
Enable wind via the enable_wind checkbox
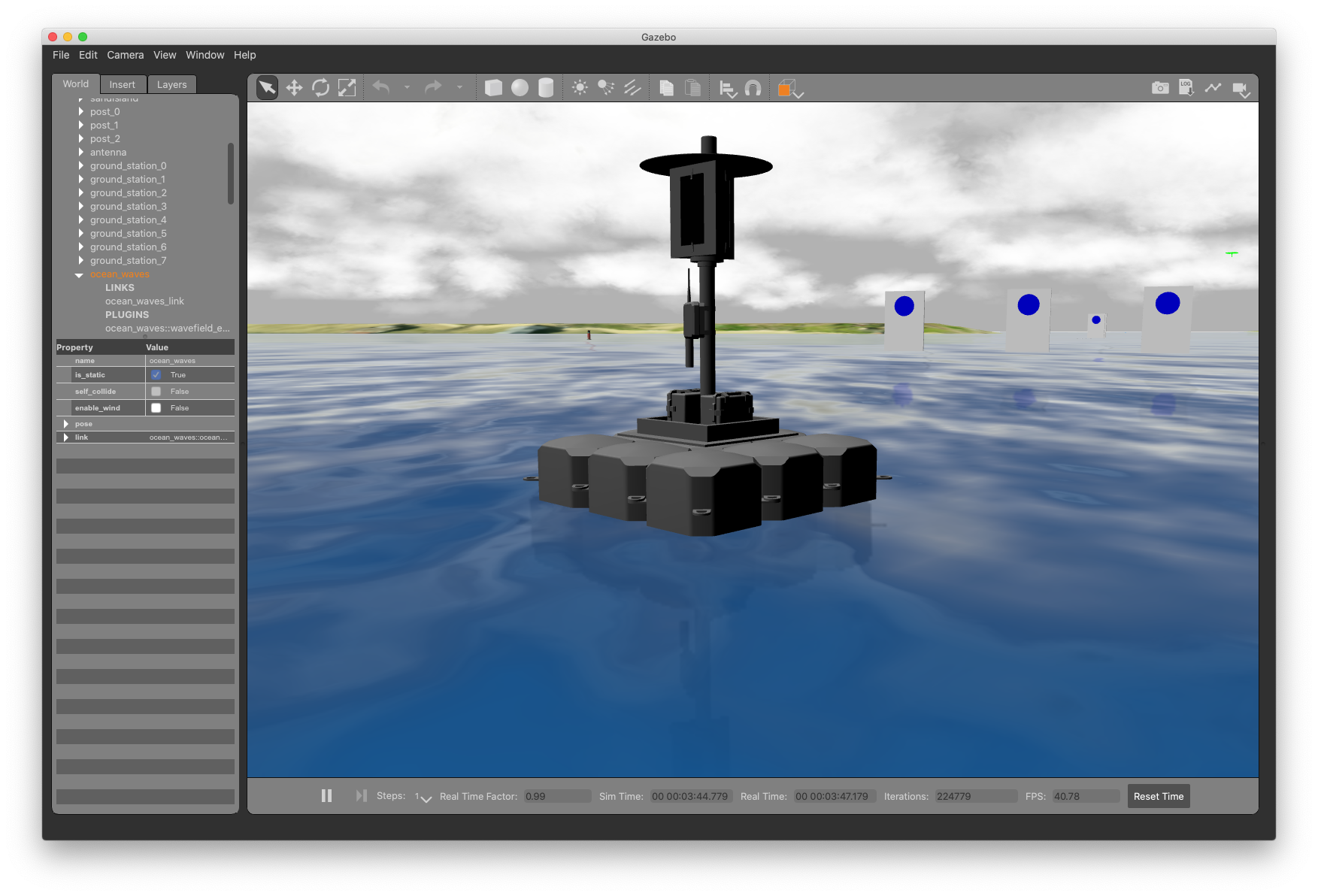156,407
